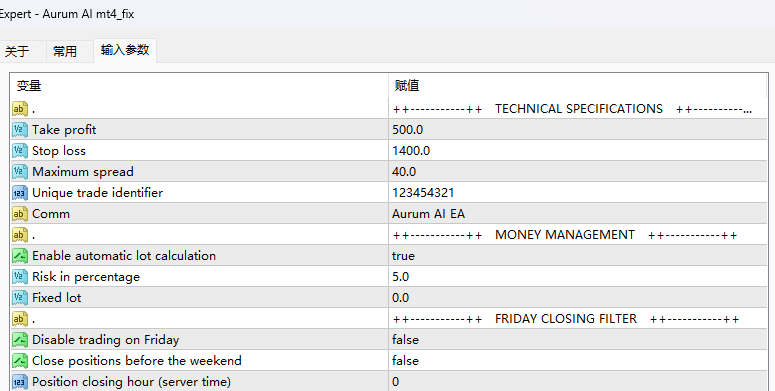Screen dimensions: 775x391
Task: Open the 常用 tab
Action: pyautogui.click(x=65, y=51)
